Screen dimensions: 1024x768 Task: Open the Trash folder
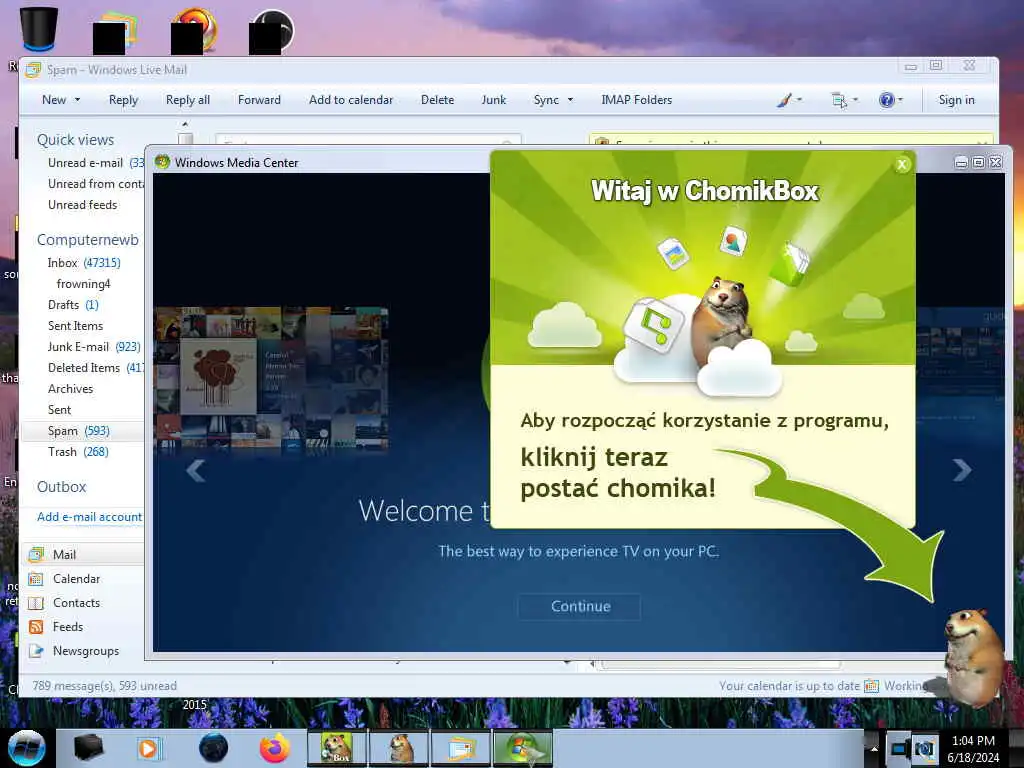pos(78,452)
